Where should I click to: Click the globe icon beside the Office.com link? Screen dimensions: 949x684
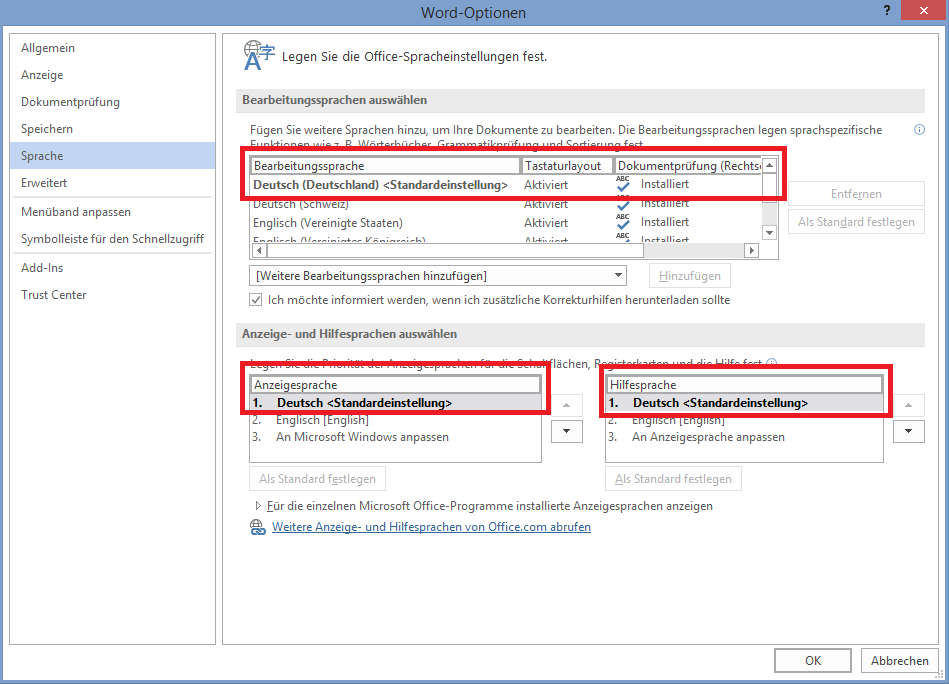point(258,527)
